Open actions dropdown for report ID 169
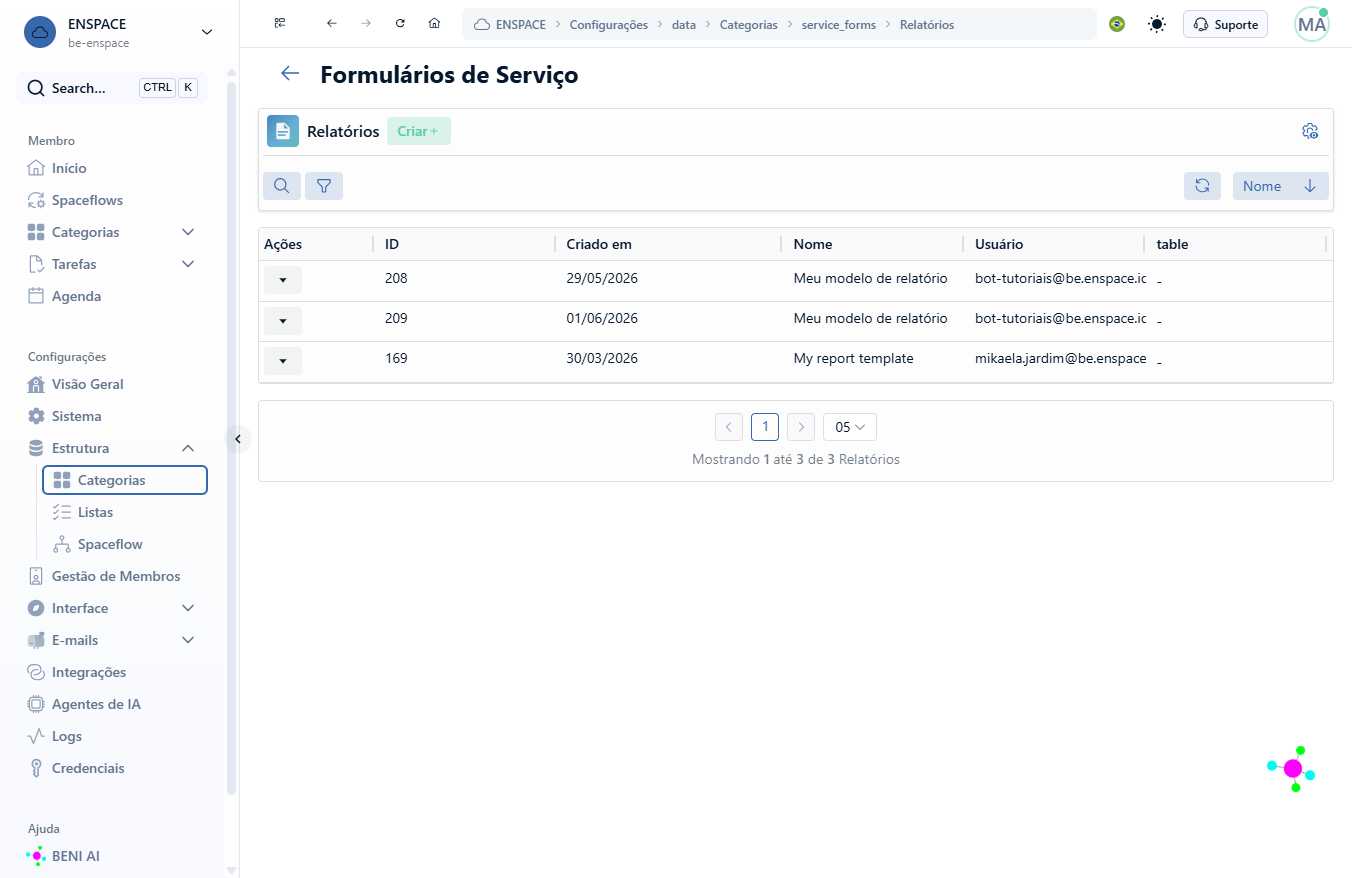 (283, 361)
